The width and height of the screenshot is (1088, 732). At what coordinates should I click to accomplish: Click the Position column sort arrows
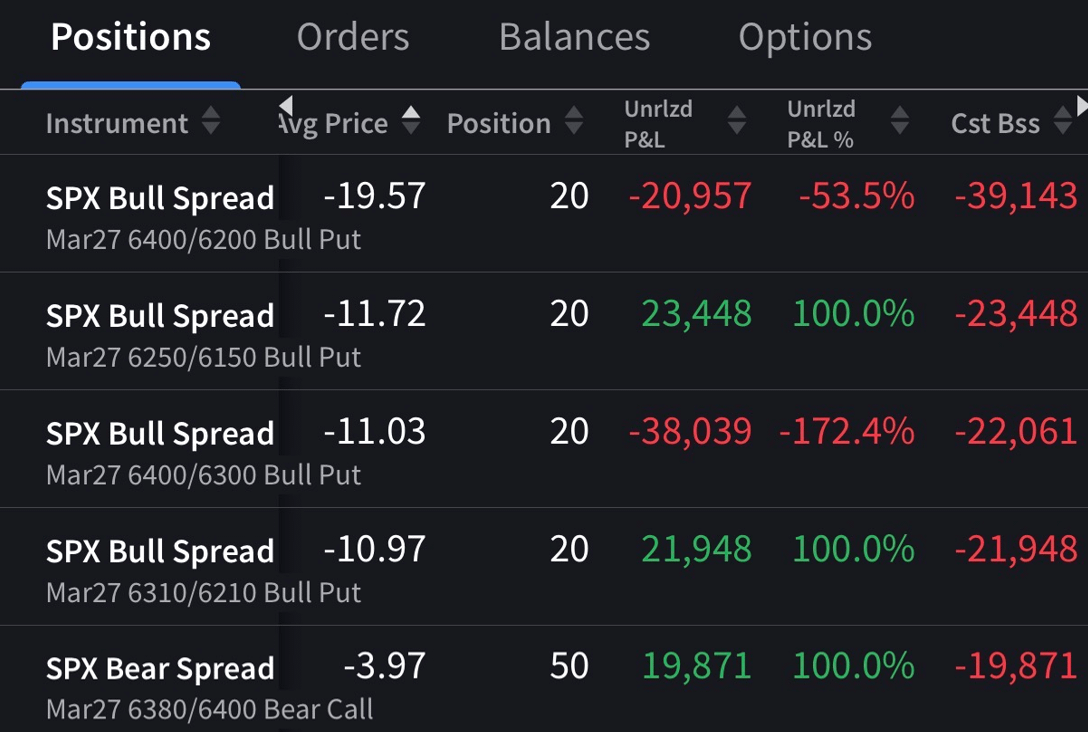click(574, 123)
